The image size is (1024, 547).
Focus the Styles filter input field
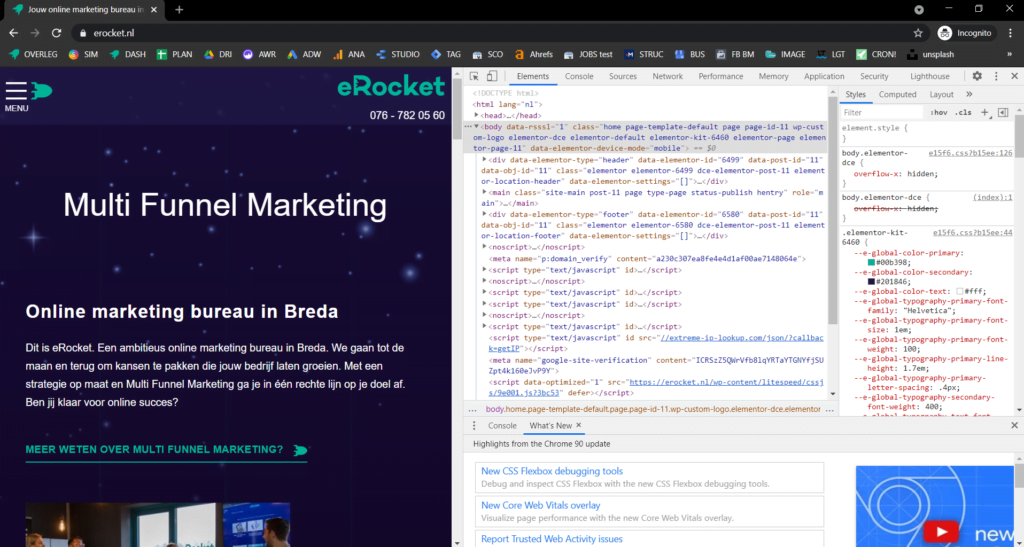(882, 112)
